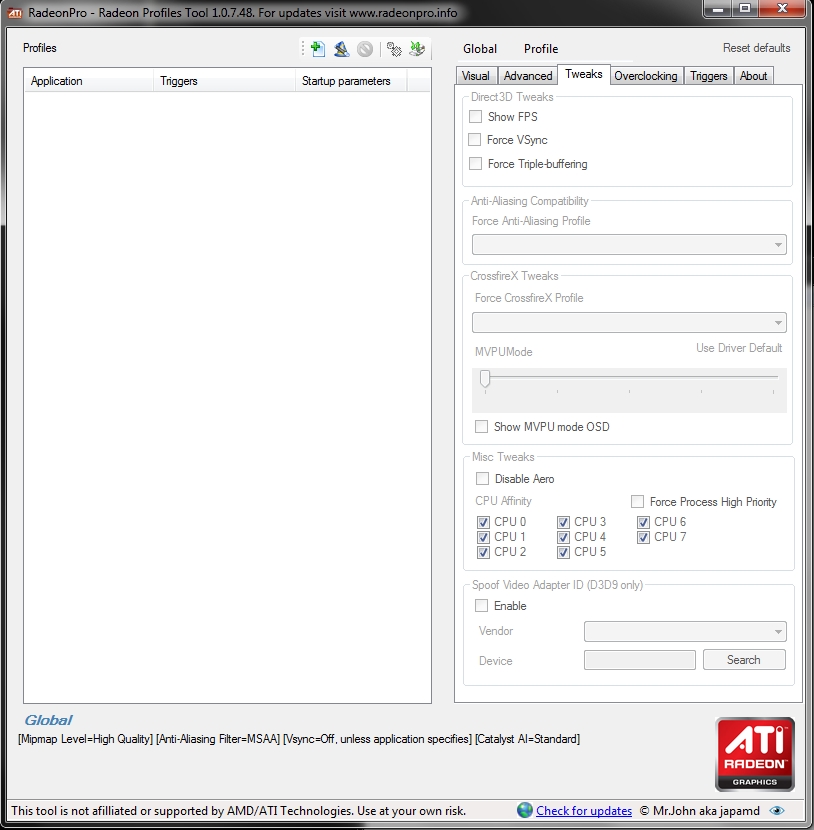Click the eye icon in the status bar

pos(777,810)
